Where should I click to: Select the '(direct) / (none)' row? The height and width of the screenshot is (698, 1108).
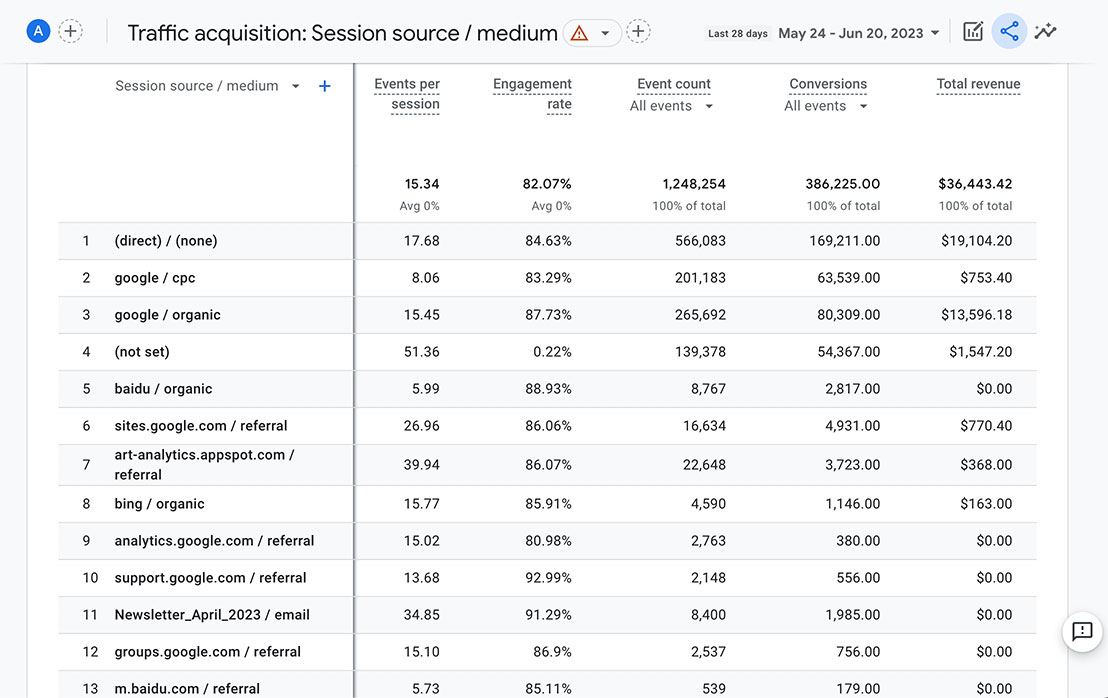click(x=547, y=241)
